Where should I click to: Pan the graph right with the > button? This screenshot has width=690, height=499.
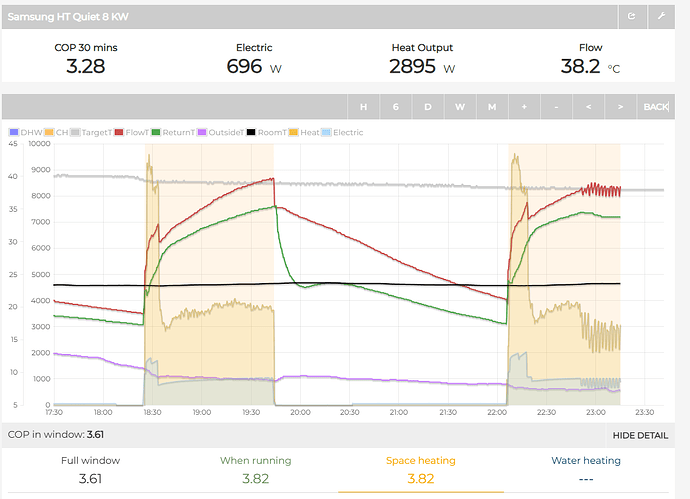pos(620,107)
